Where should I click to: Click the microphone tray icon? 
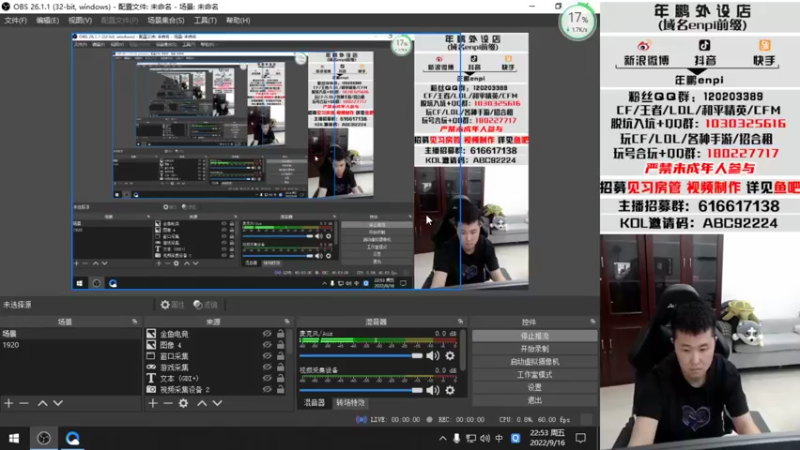point(457,438)
